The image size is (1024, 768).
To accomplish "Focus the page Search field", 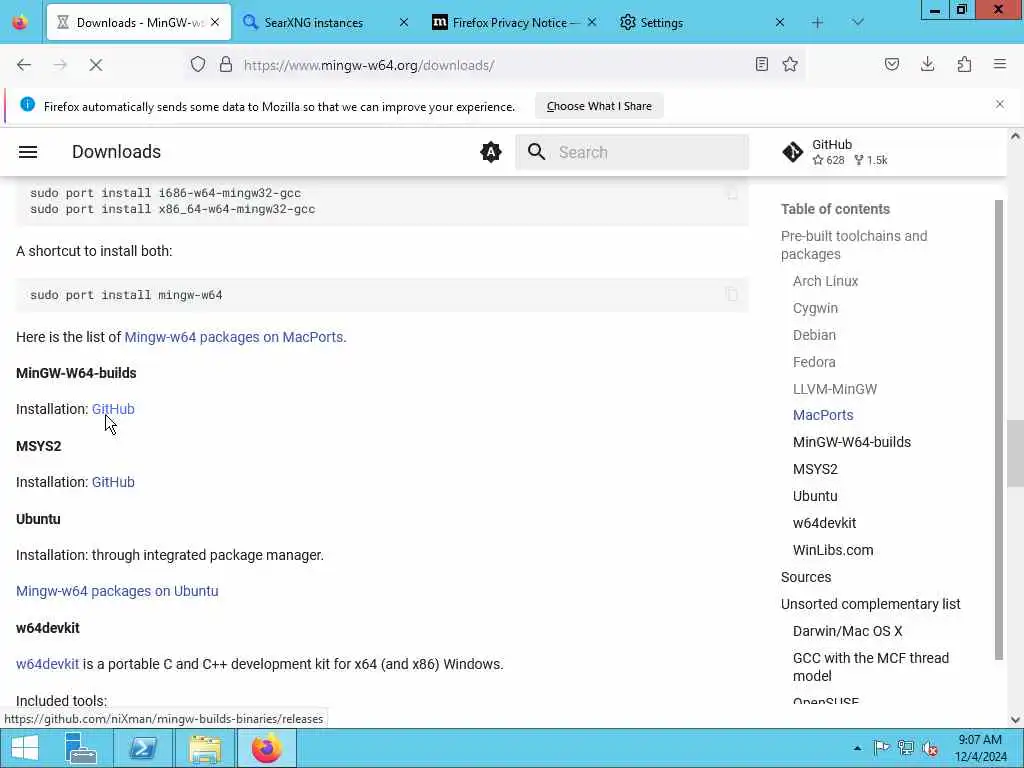I will pyautogui.click(x=632, y=152).
